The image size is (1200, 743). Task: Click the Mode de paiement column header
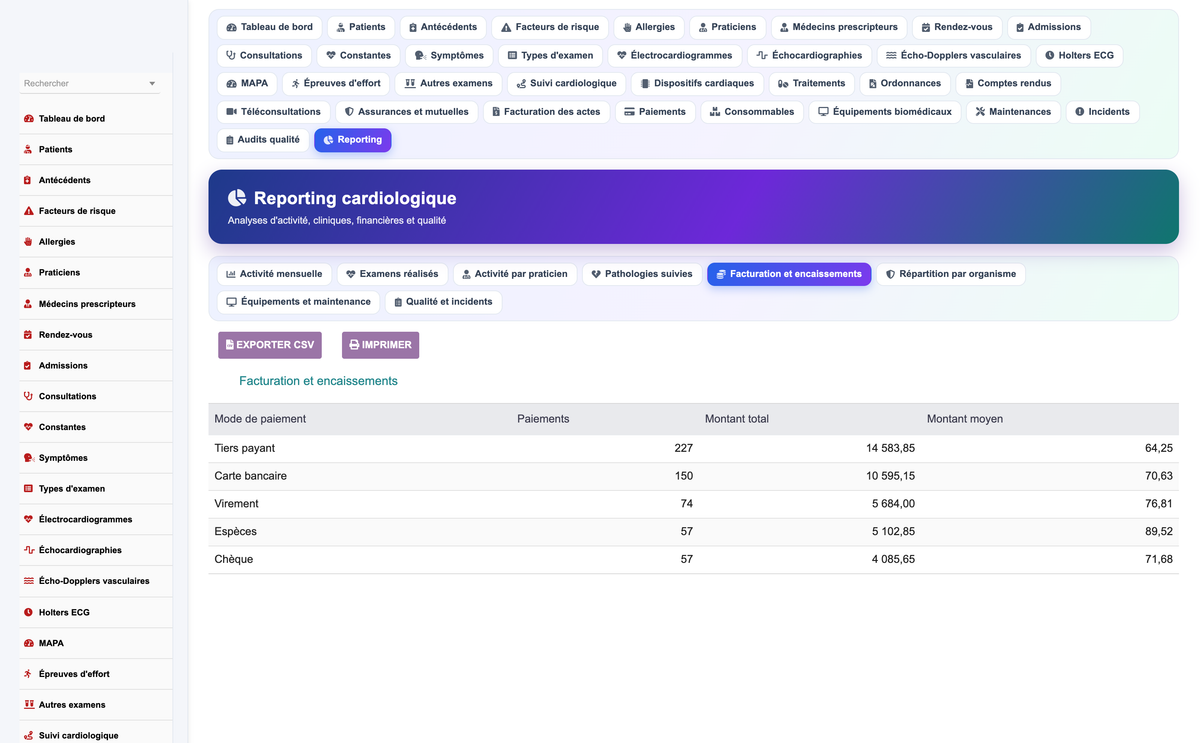tap(260, 419)
